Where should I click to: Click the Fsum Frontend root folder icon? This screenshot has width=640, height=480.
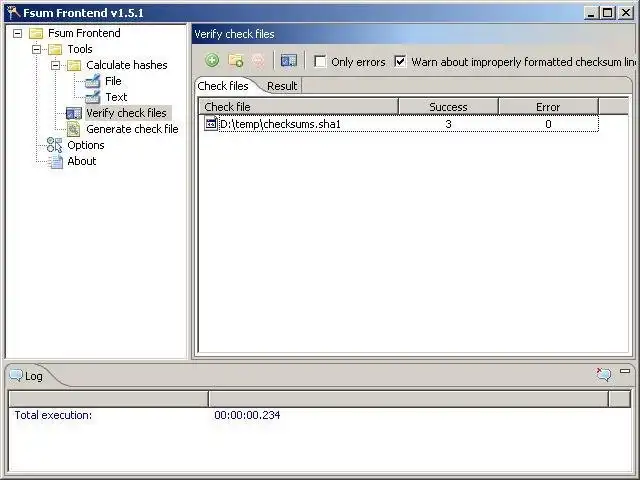[x=36, y=33]
